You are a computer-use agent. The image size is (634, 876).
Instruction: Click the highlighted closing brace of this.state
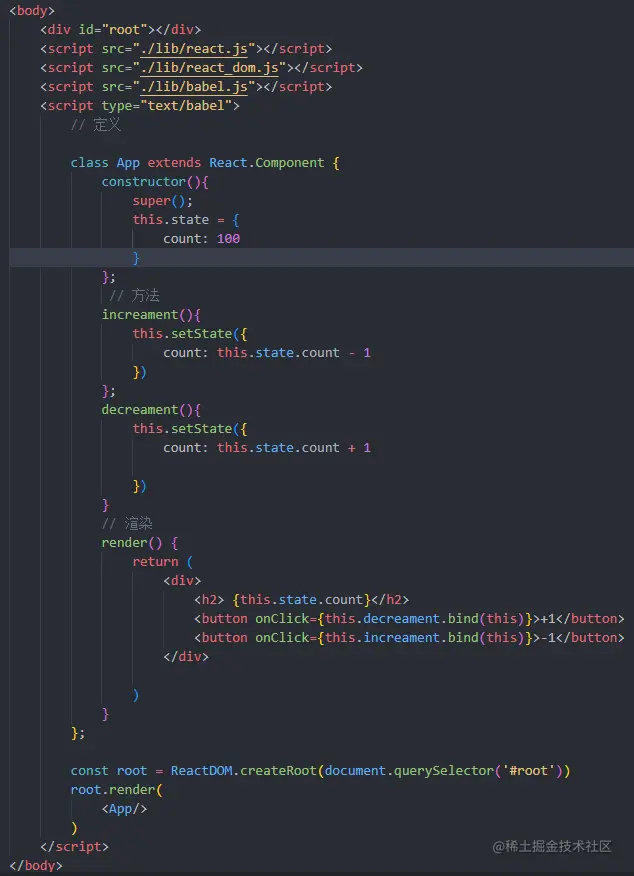click(x=136, y=258)
